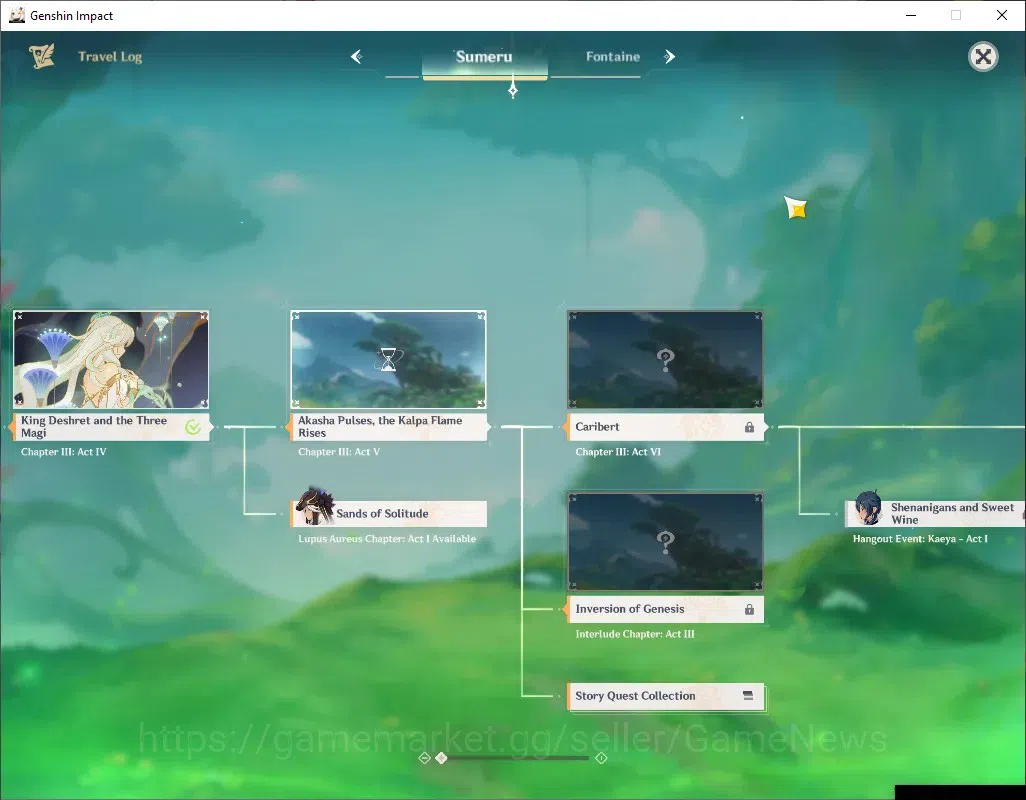Click Kaeya portrait on hangout entry

[868, 508]
